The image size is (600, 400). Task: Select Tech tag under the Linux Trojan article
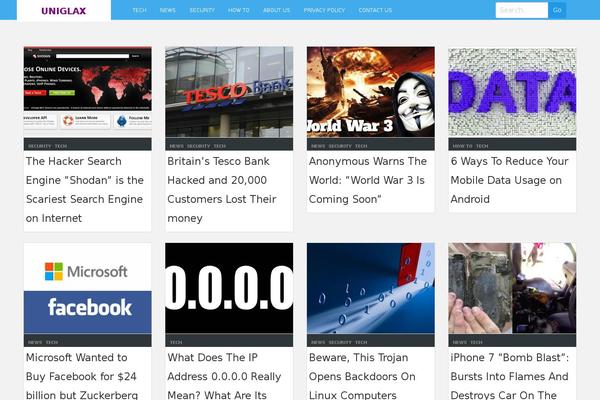pyautogui.click(x=361, y=343)
